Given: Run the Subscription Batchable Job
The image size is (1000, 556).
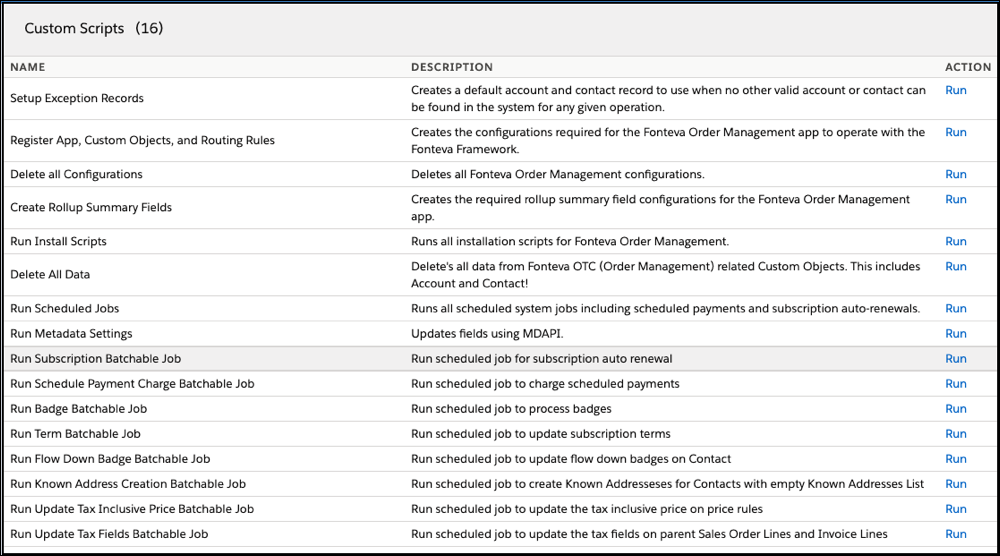Looking at the screenshot, I should [955, 358].
